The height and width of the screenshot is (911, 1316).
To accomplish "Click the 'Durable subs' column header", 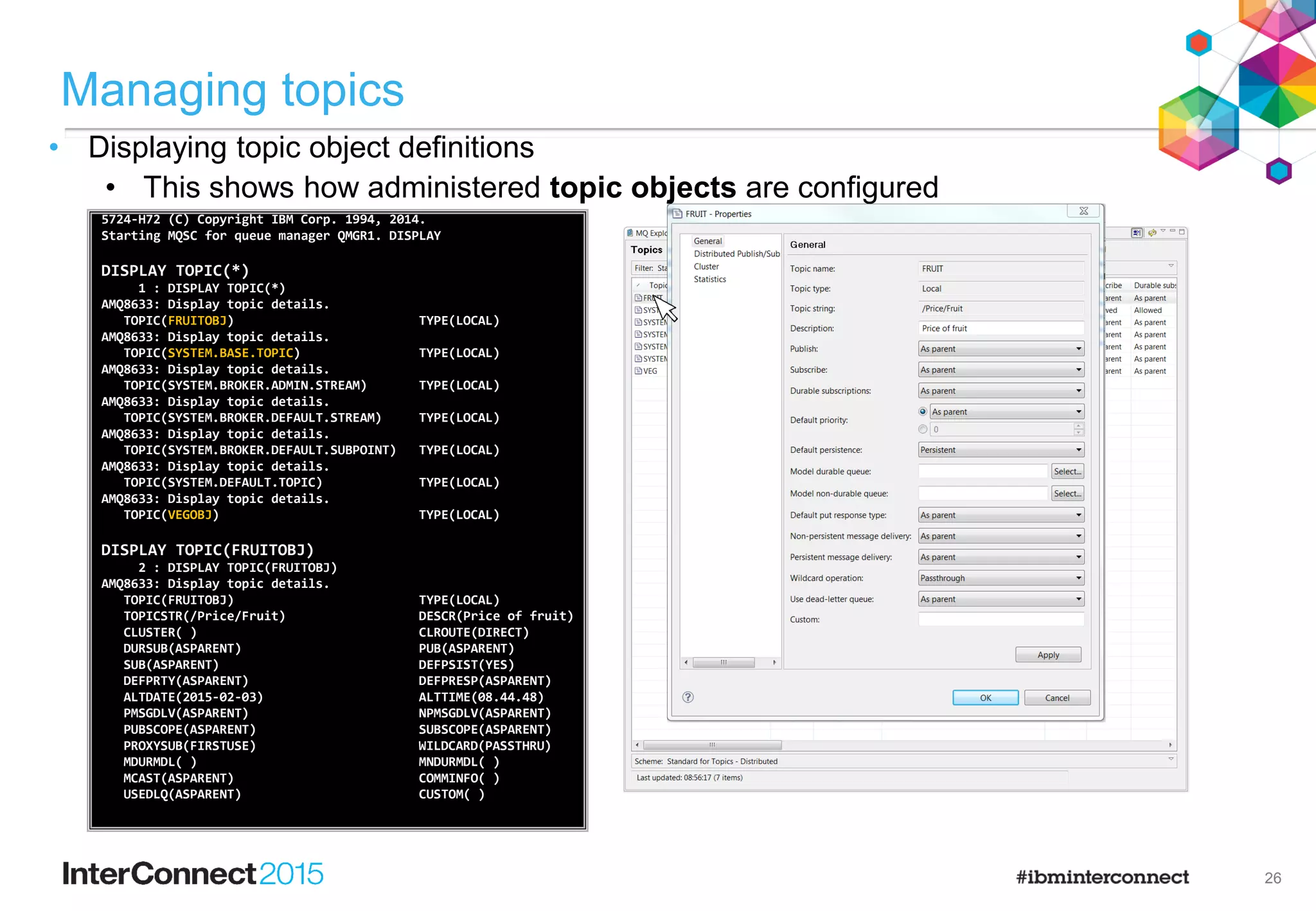I will pos(1154,285).
